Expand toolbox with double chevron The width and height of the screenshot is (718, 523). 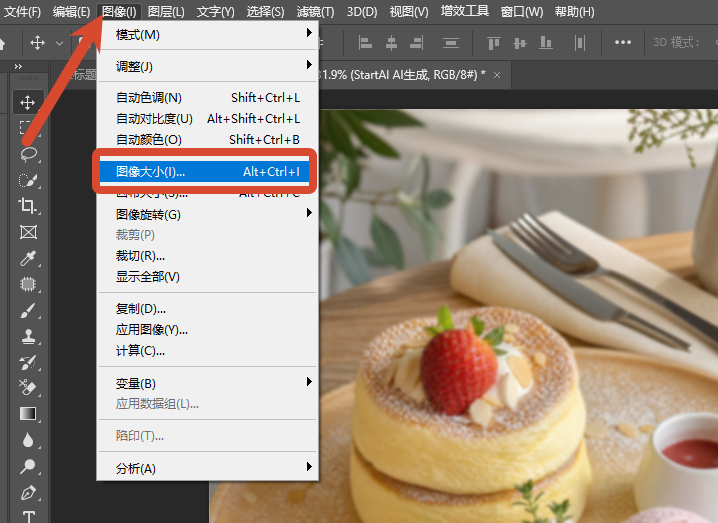(18, 66)
